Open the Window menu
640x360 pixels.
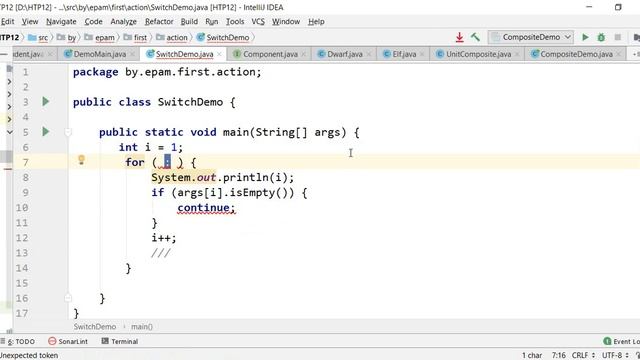(x=286, y=22)
